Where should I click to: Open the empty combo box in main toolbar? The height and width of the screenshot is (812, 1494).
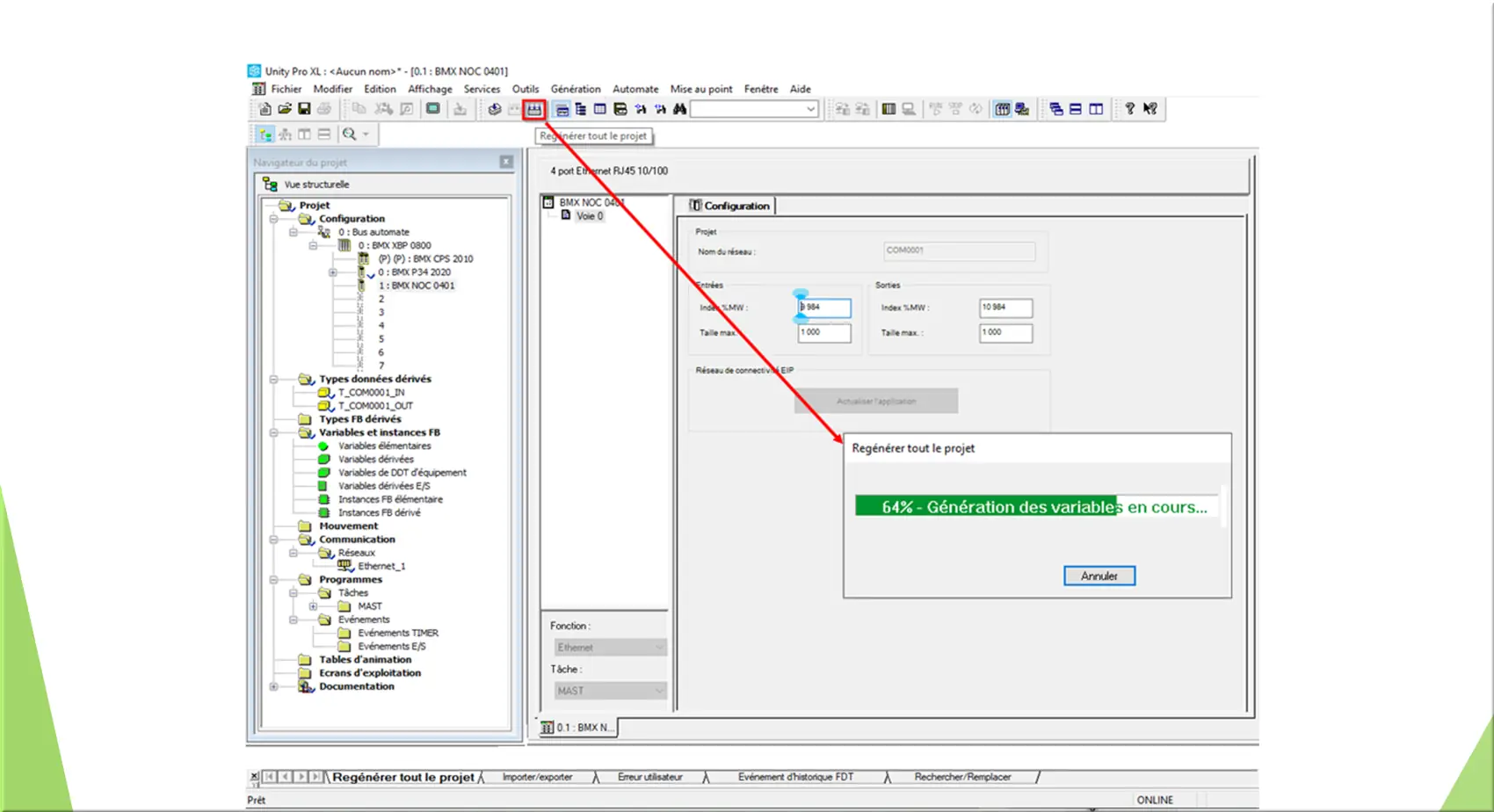[755, 109]
